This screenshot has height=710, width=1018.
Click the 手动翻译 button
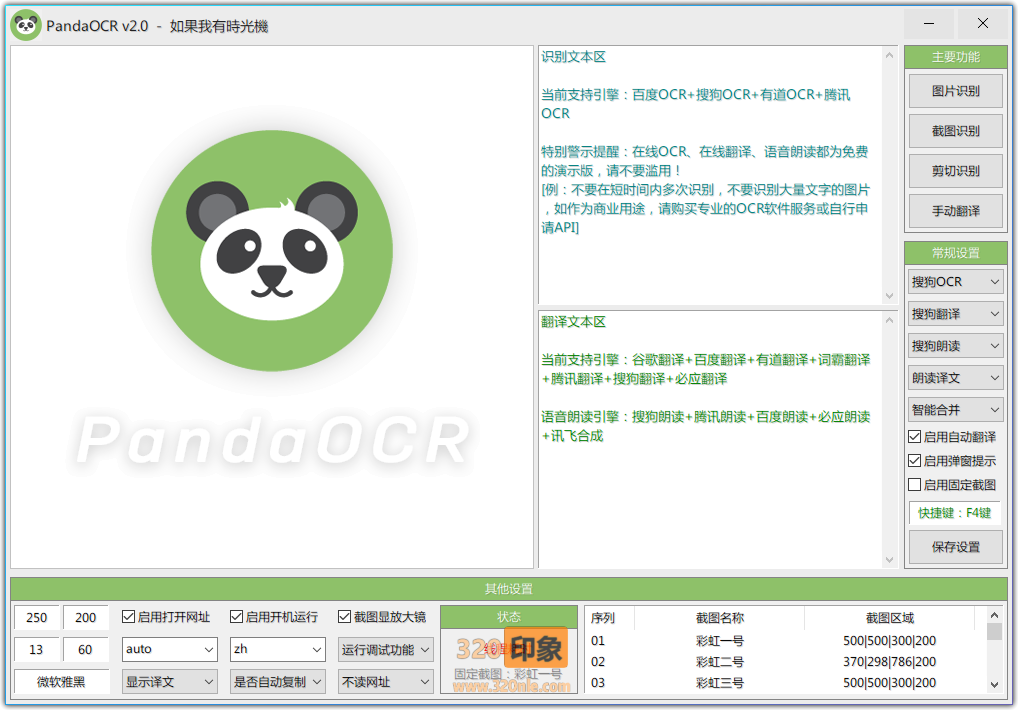tap(955, 212)
